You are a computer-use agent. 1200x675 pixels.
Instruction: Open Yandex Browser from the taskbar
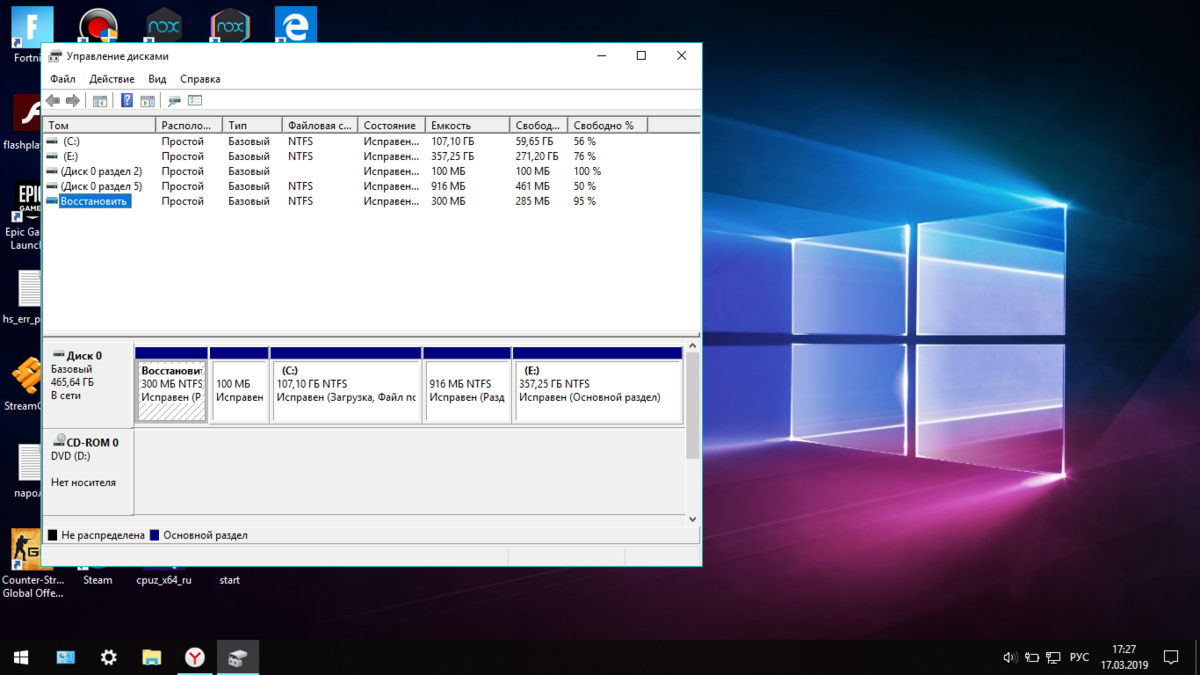[195, 657]
